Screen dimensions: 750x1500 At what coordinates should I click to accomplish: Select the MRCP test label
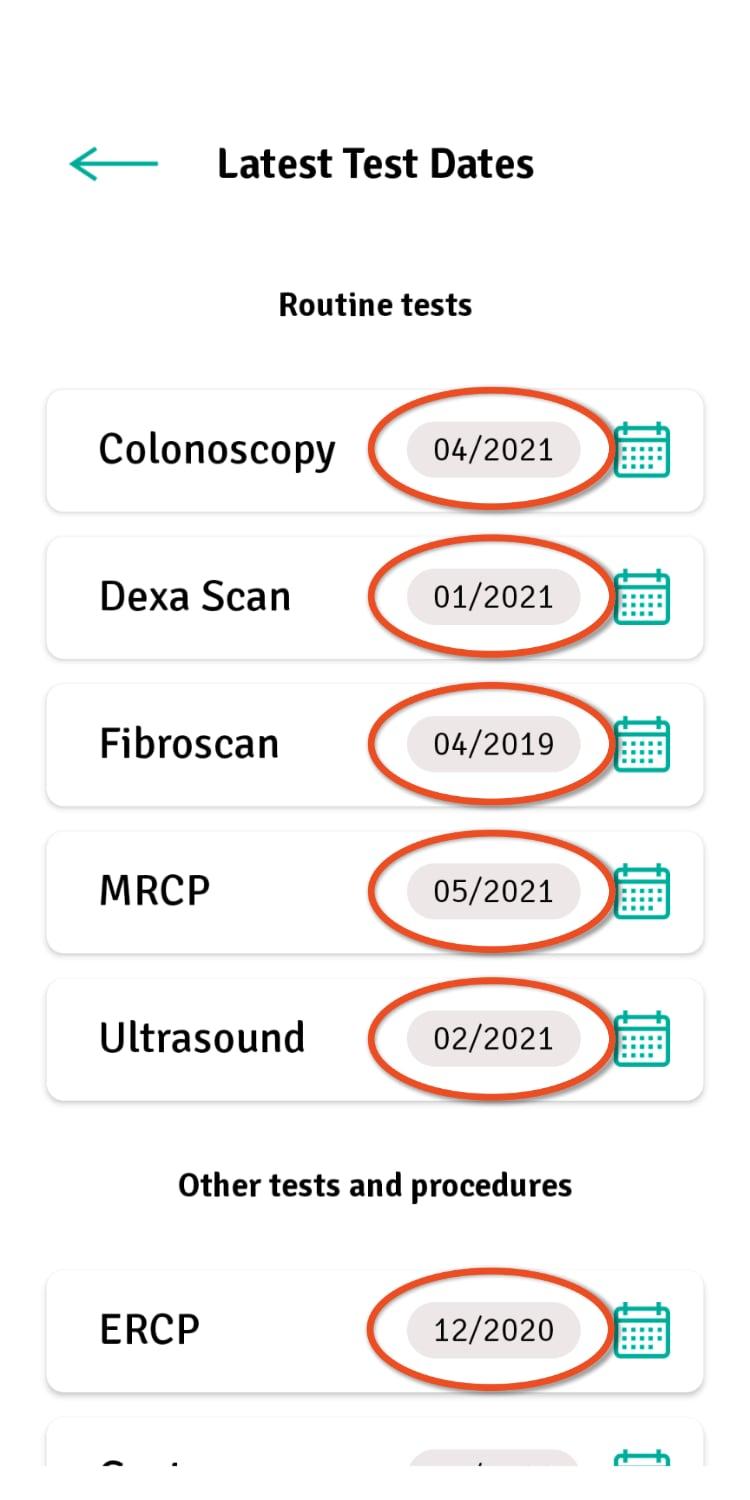tap(155, 891)
